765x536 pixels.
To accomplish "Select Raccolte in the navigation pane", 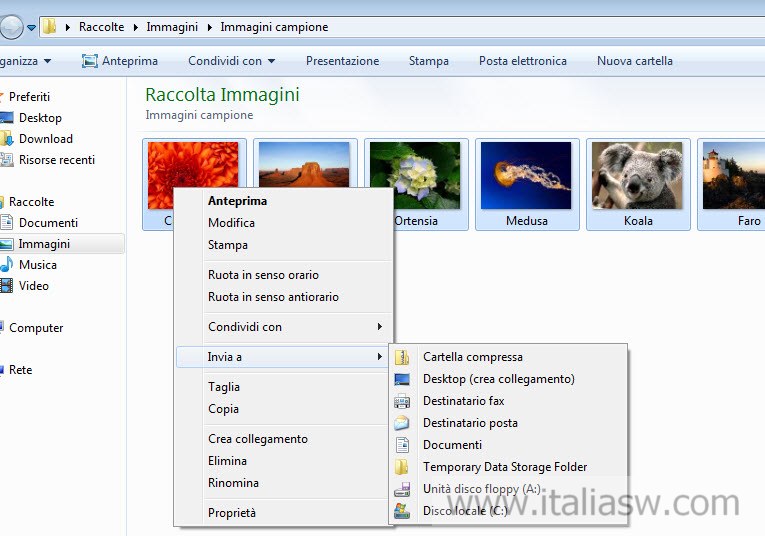I will pyautogui.click(x=32, y=202).
